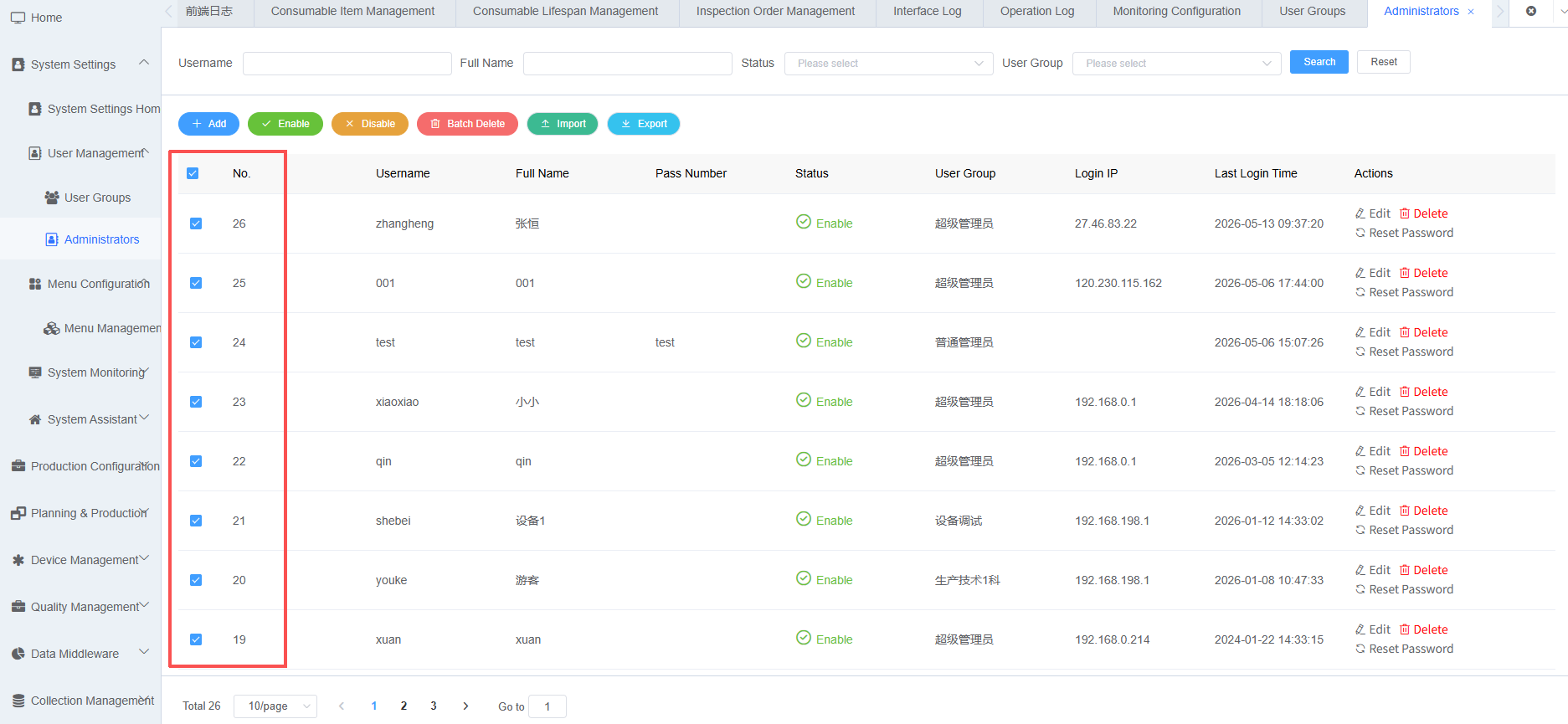1568x724 pixels.
Task: Toggle the select-all checkbox in table header
Action: point(193,173)
